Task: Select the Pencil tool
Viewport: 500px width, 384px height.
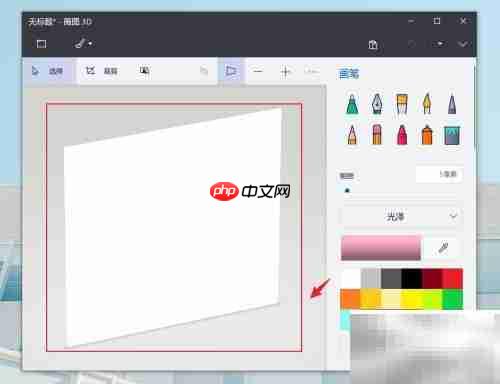Action: click(x=352, y=135)
